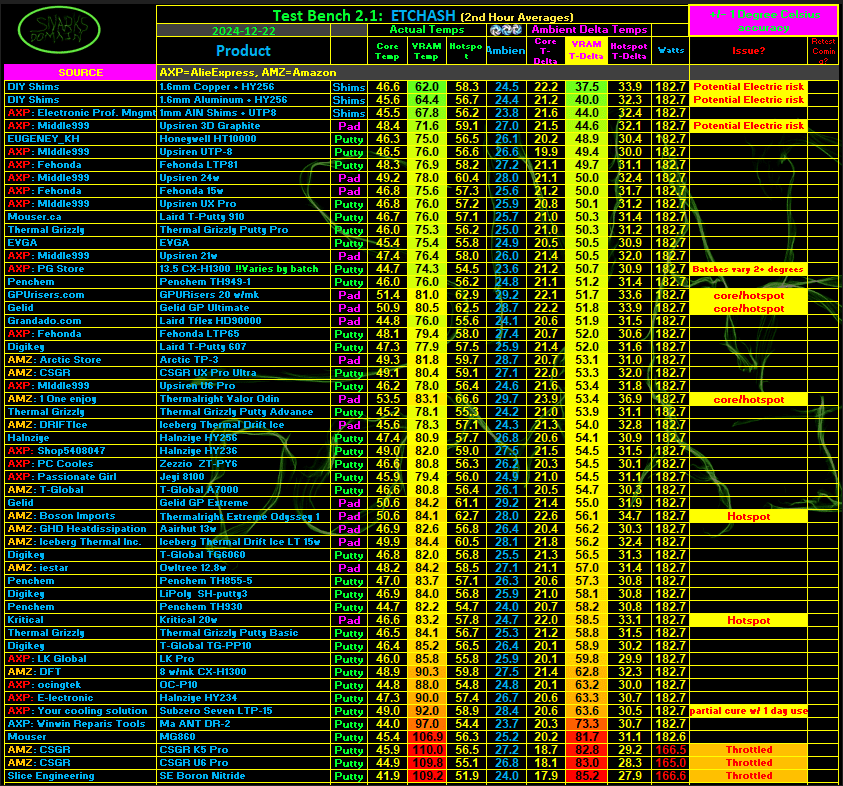Select the Laird Tflex HD90000 product cell
Image resolution: width=843 pixels, height=786 pixels.
(244, 321)
